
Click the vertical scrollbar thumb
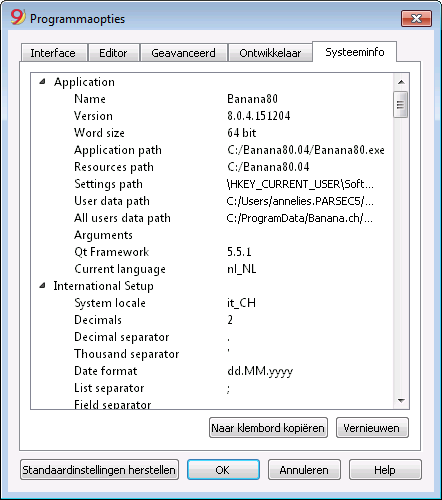click(x=400, y=104)
